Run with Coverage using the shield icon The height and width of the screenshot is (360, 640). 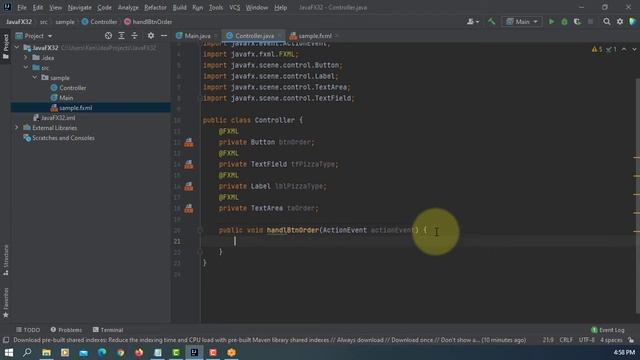click(x=577, y=22)
